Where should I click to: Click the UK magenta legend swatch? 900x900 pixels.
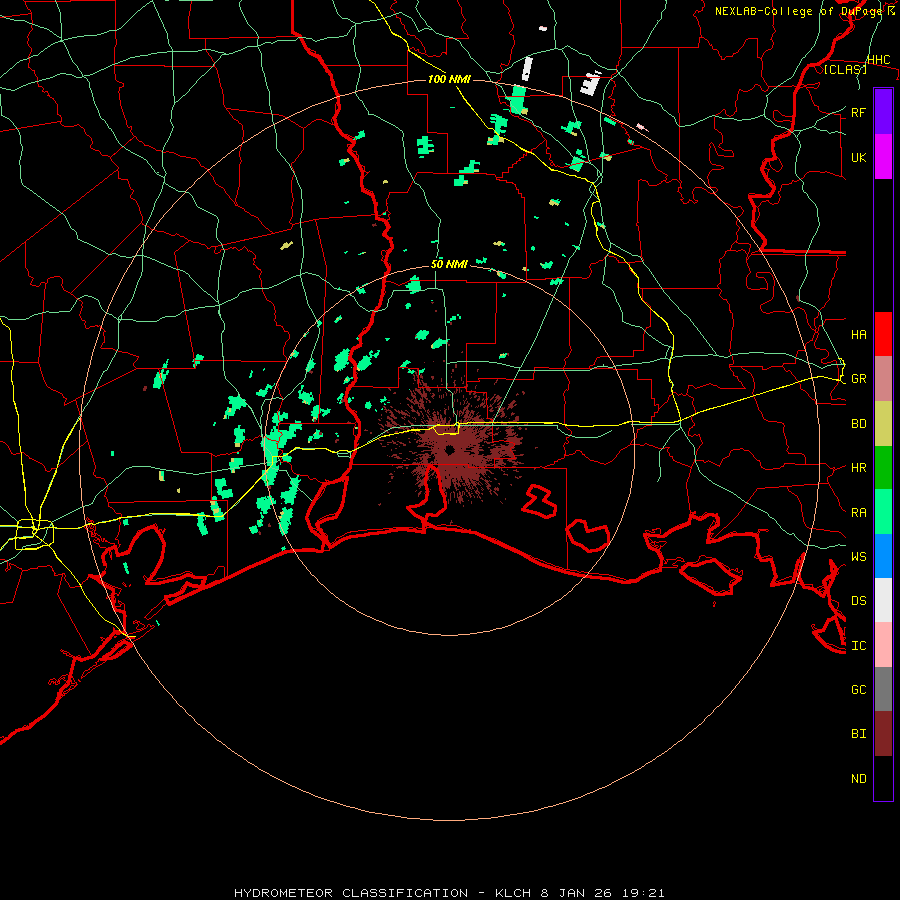pyautogui.click(x=883, y=157)
